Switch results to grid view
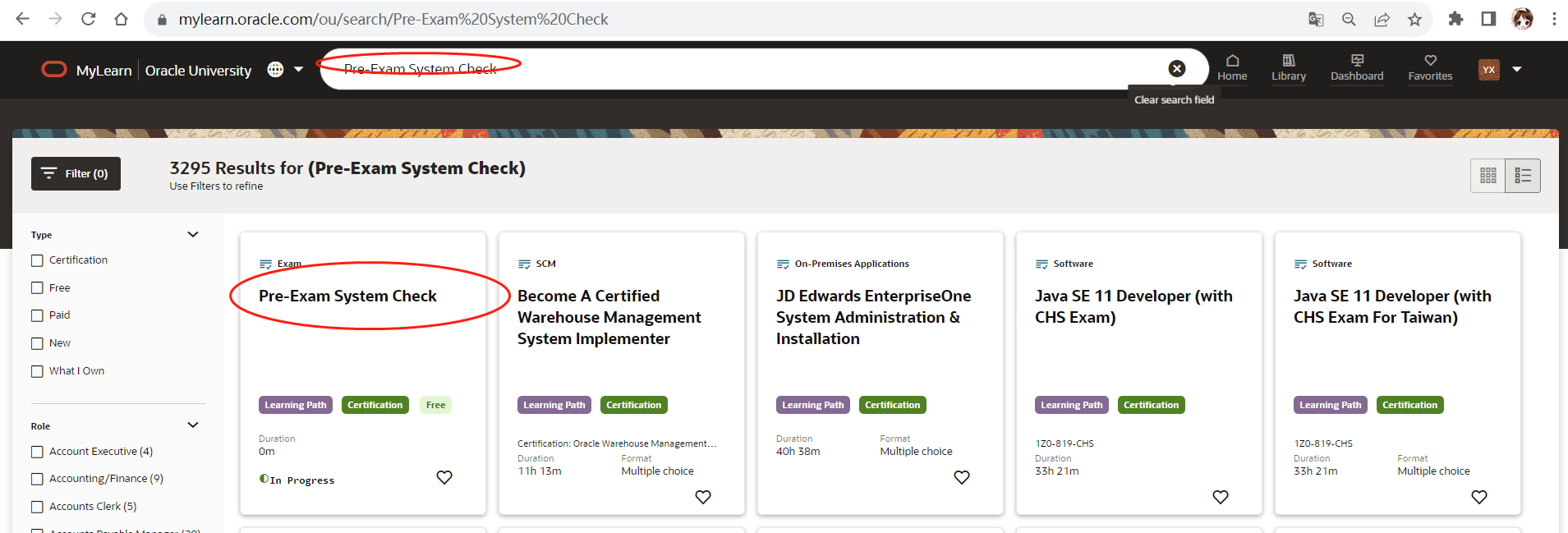The image size is (1568, 533). [x=1488, y=176]
